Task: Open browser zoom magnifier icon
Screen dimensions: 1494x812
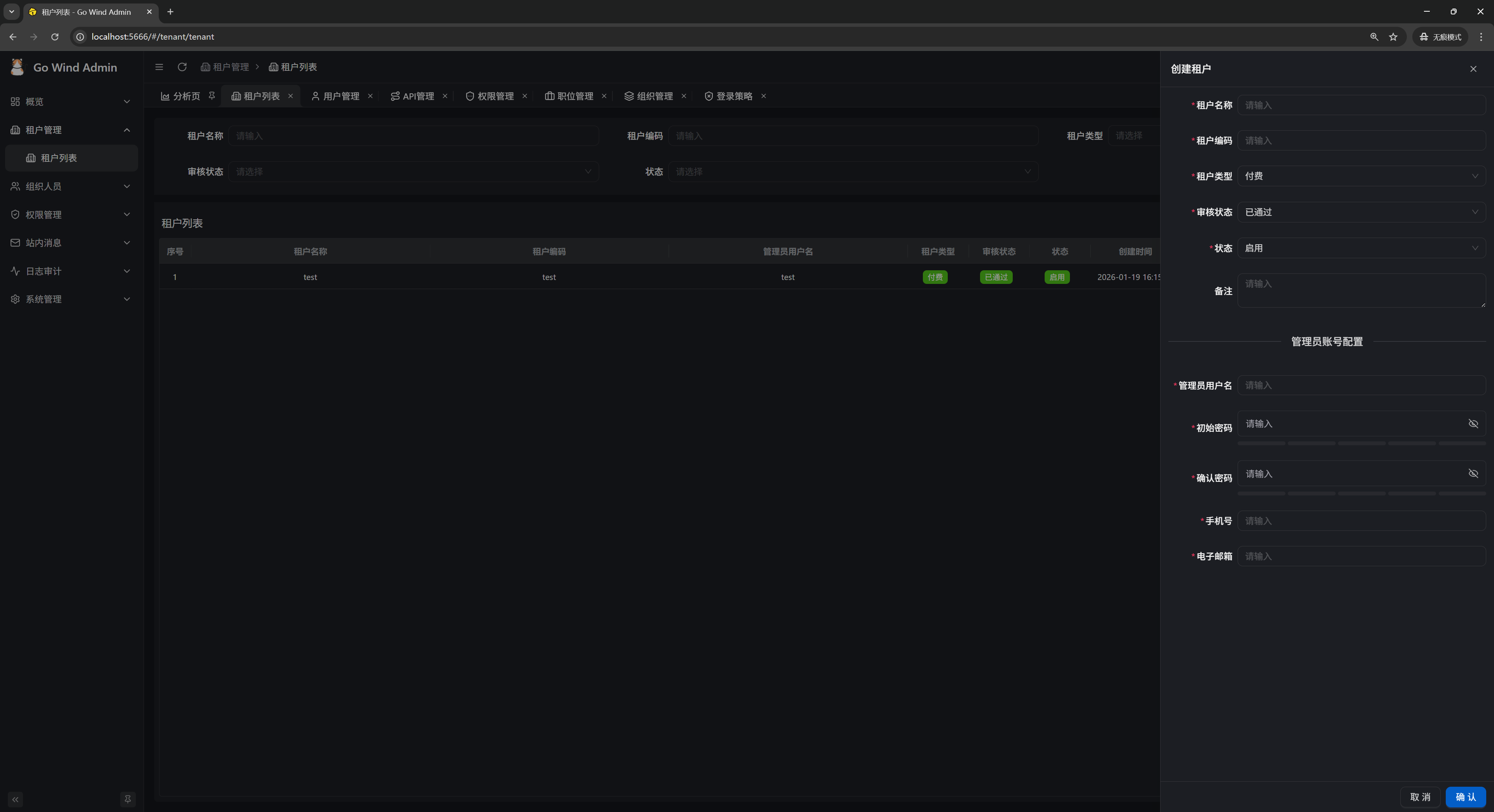Action: coord(1374,37)
